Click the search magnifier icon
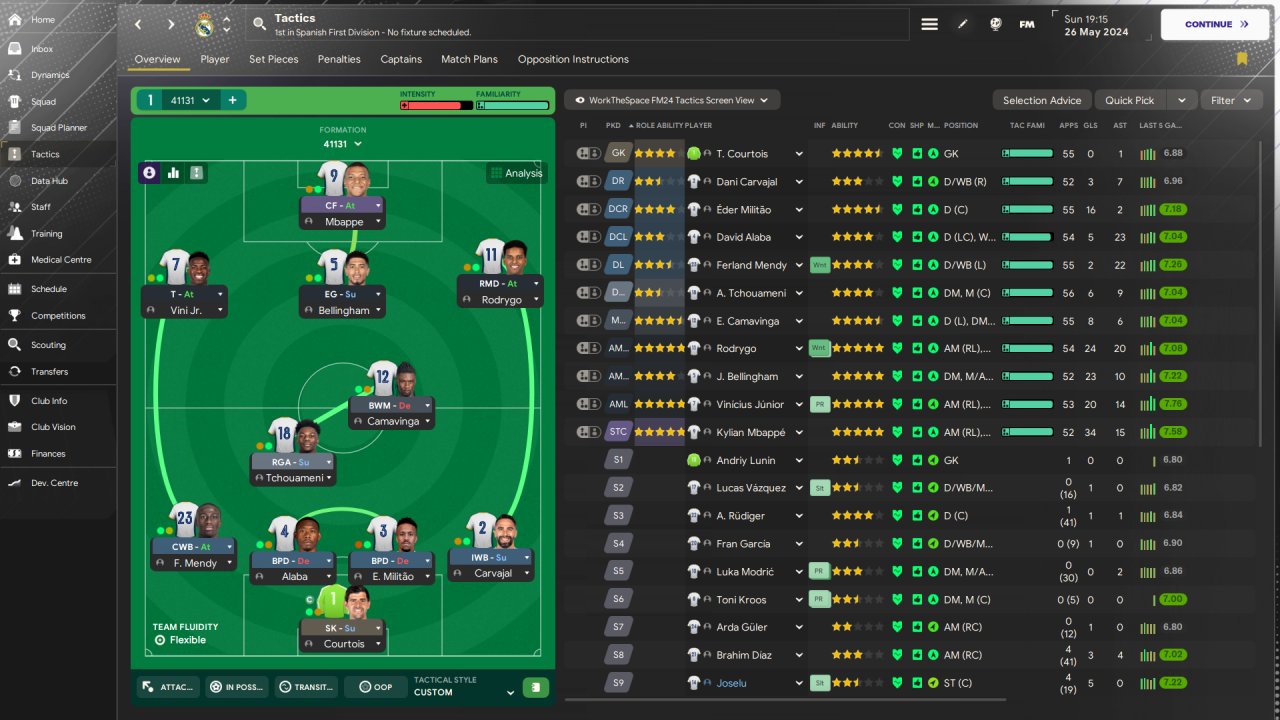The height and width of the screenshot is (720, 1280). click(x=260, y=24)
